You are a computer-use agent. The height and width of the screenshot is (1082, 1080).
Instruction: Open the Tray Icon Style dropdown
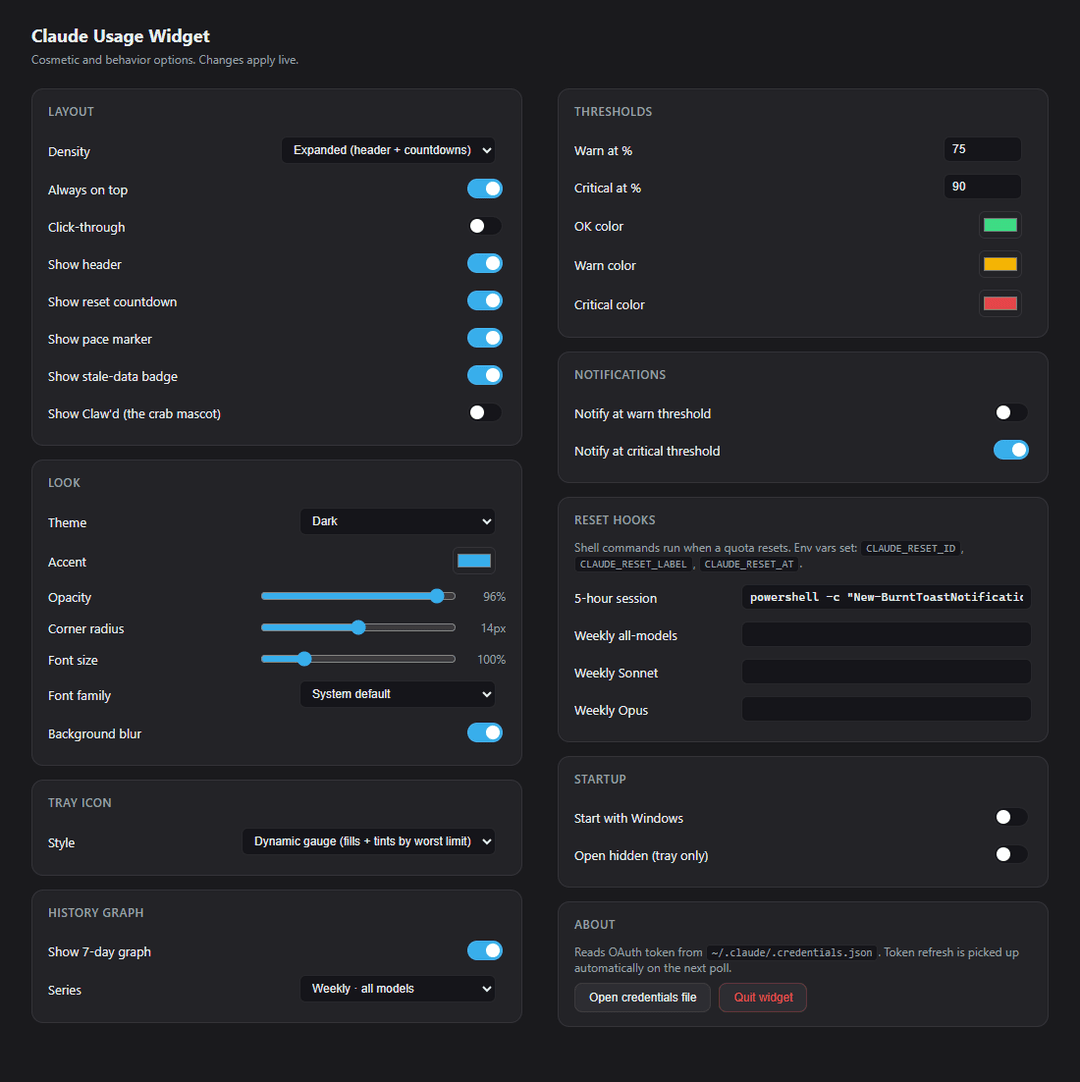pos(369,841)
